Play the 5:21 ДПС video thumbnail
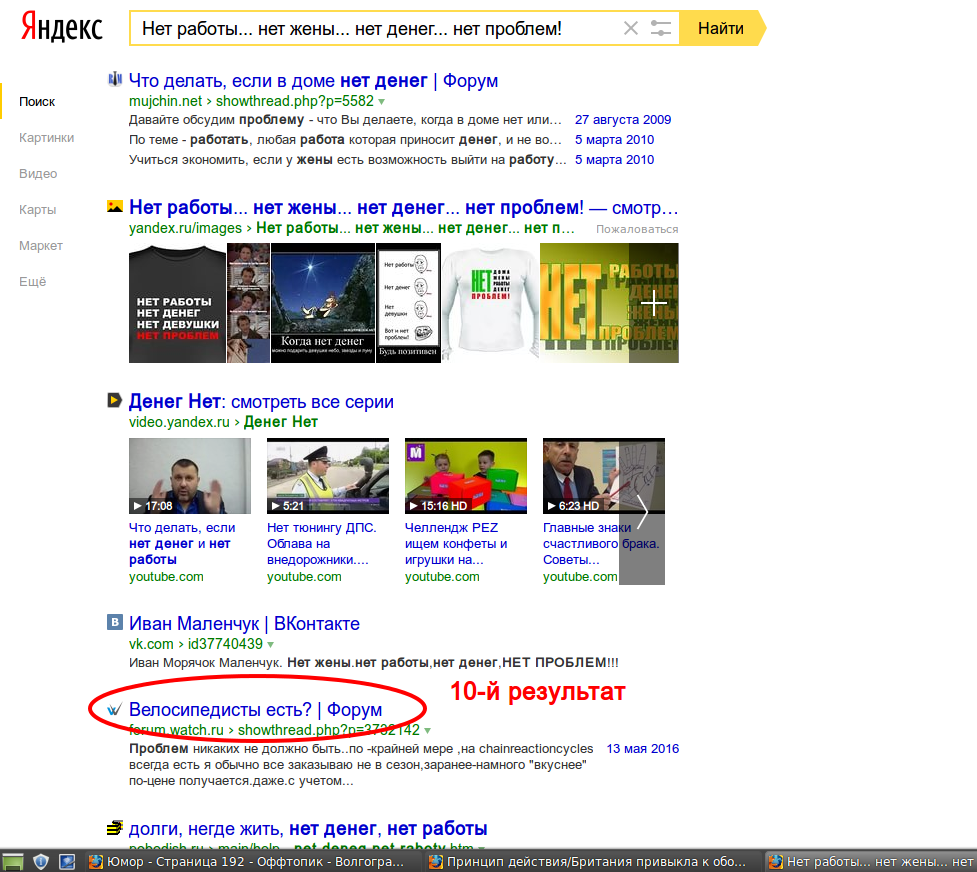977x872 pixels. coord(328,476)
